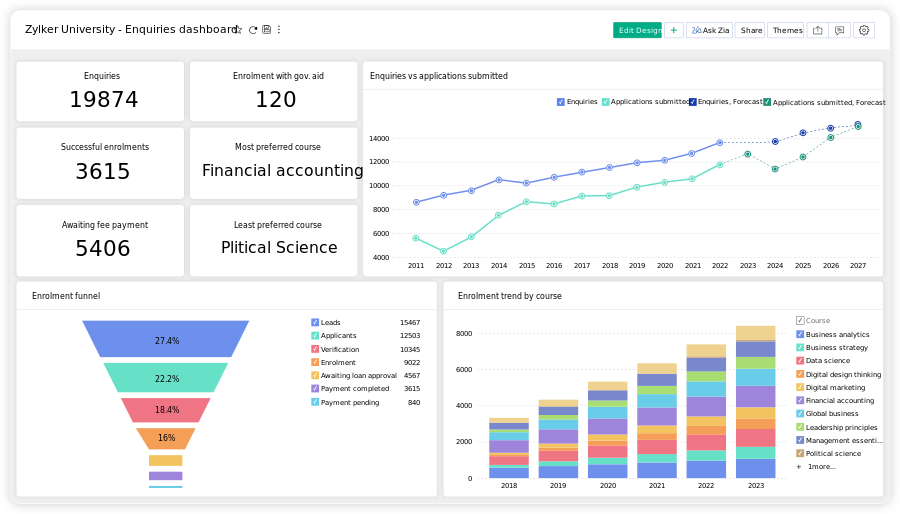Viewport: 900px width, 514px height.
Task: Toggle the Enquiries legend checkbox in line chart
Action: click(x=561, y=102)
